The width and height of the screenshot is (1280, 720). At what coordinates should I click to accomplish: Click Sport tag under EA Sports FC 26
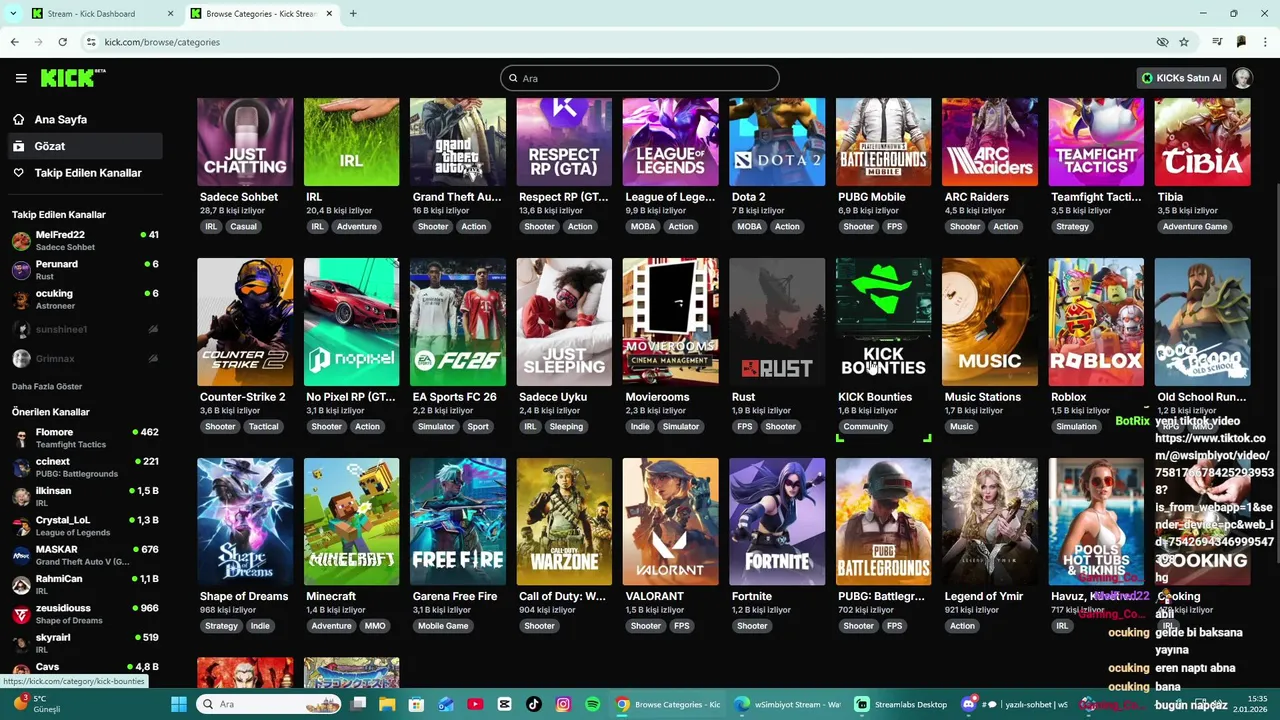[x=478, y=427]
